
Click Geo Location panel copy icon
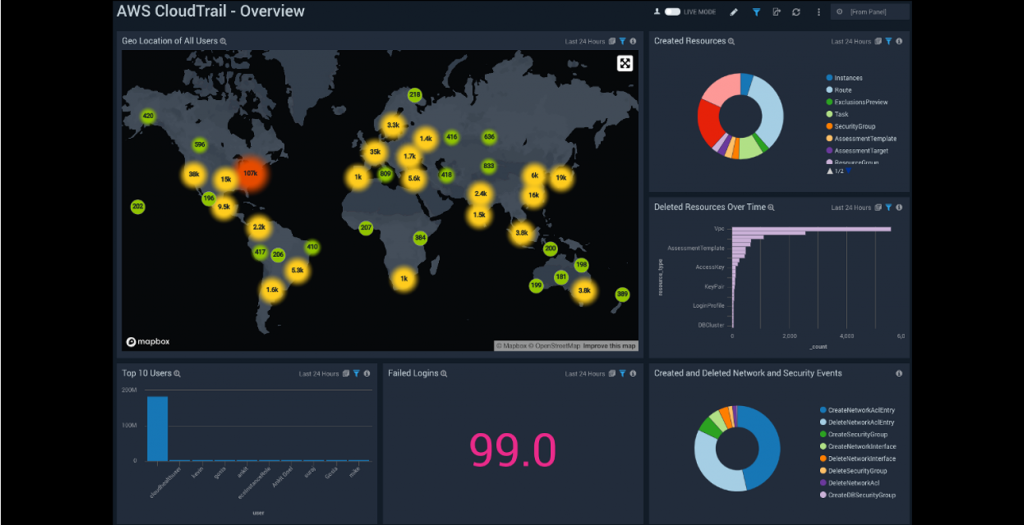[x=612, y=41]
